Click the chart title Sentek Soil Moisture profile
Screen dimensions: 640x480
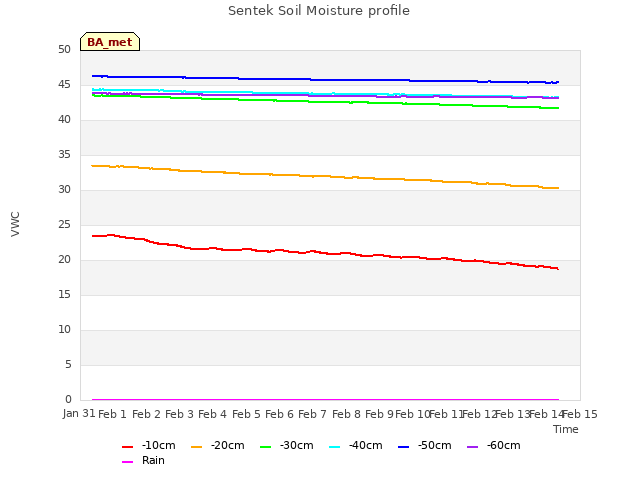tap(319, 11)
